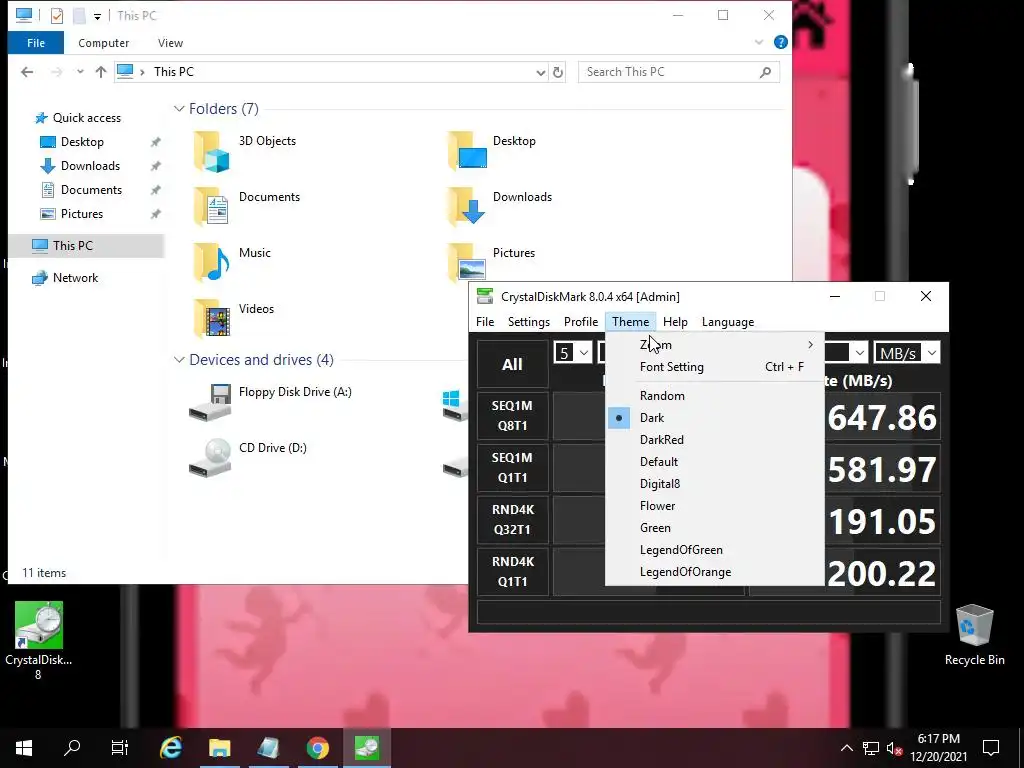1024x768 pixels.
Task: Click the Search This PC field
Action: tap(679, 72)
